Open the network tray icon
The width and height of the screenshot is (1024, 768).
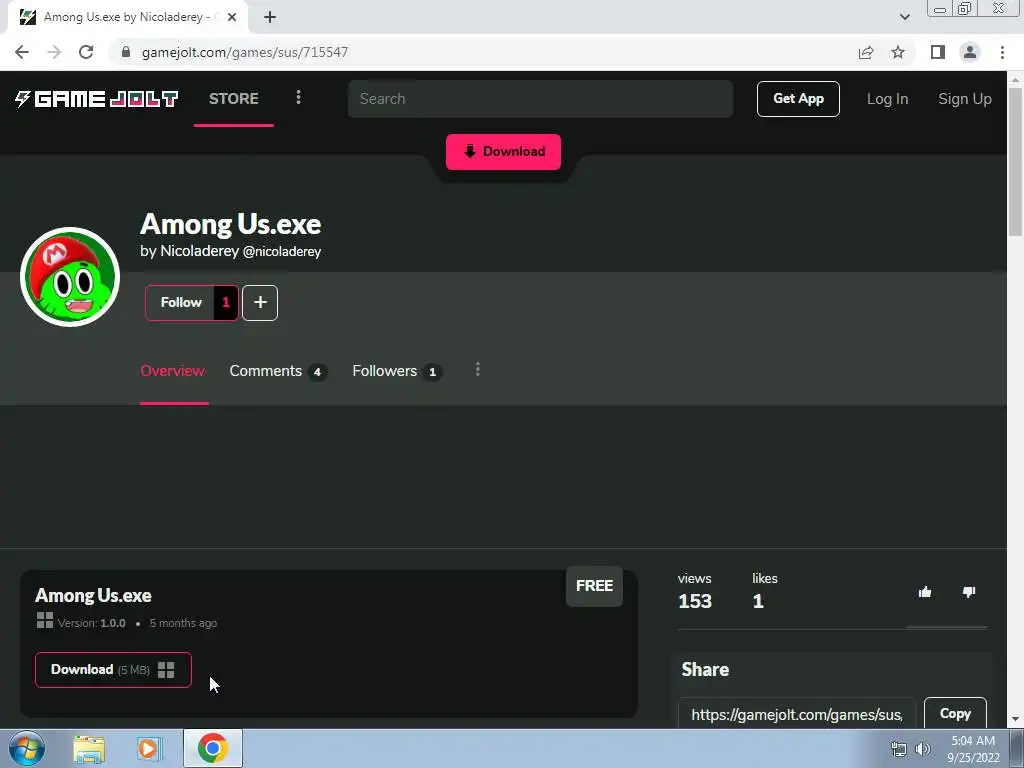899,749
